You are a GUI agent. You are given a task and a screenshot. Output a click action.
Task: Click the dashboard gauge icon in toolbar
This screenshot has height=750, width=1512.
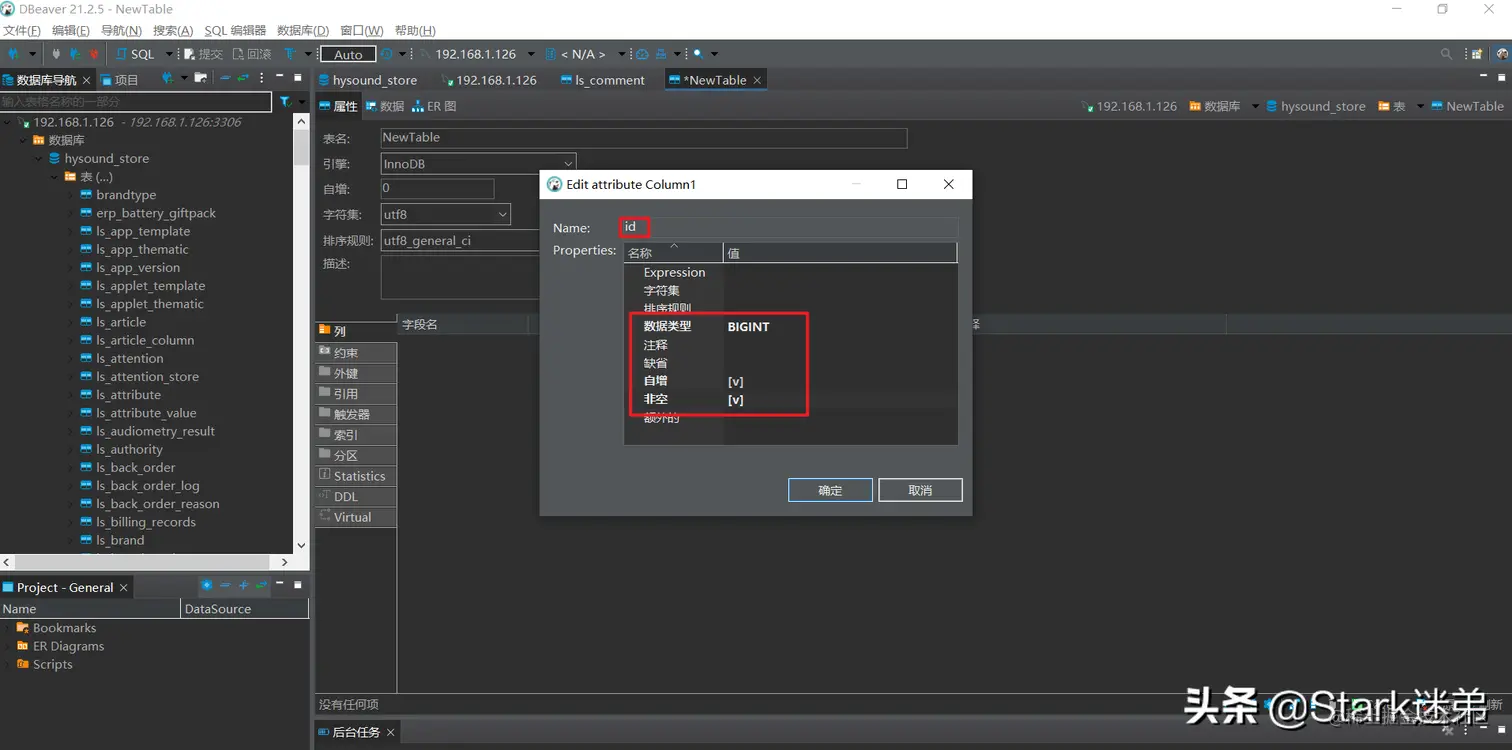[643, 54]
